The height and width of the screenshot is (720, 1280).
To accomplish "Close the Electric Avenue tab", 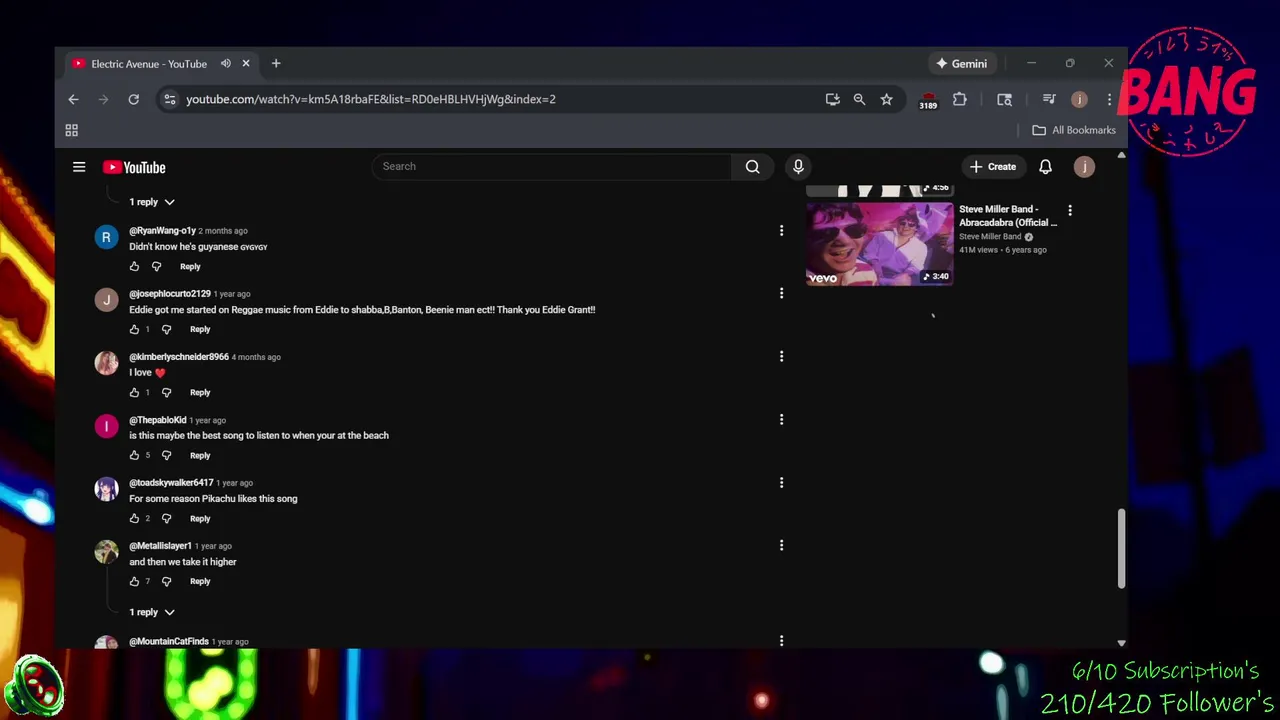I will (x=246, y=64).
